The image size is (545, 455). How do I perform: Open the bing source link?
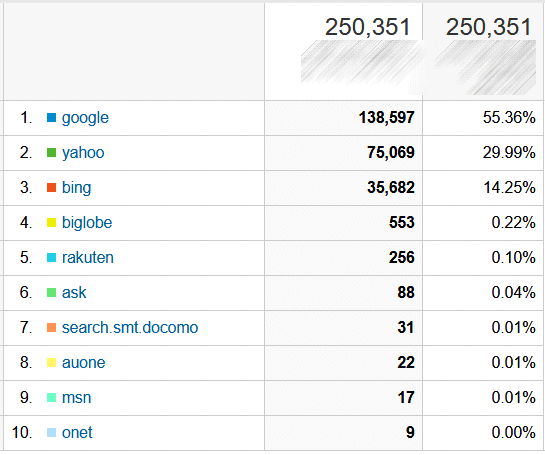76,188
